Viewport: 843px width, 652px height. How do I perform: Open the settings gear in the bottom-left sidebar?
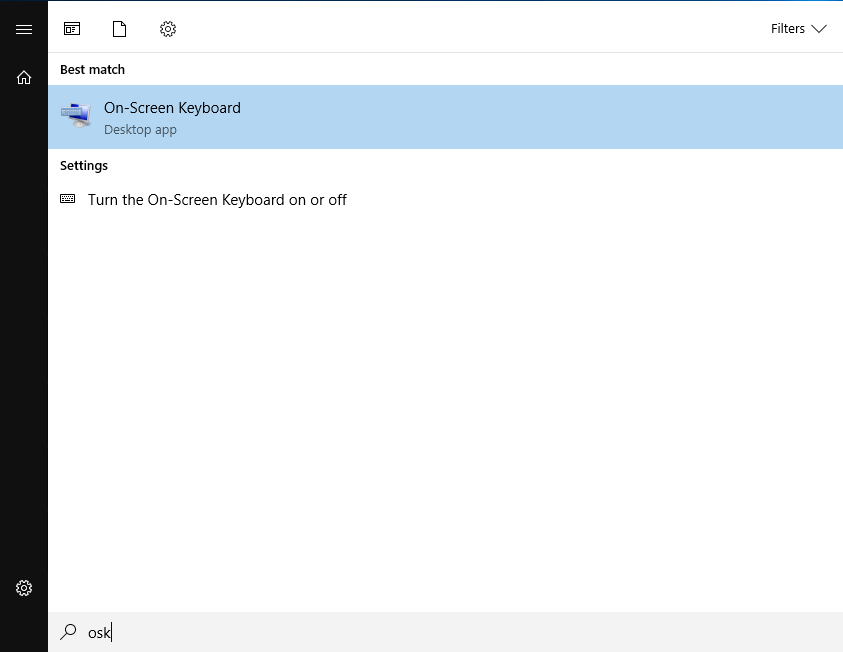[24, 587]
